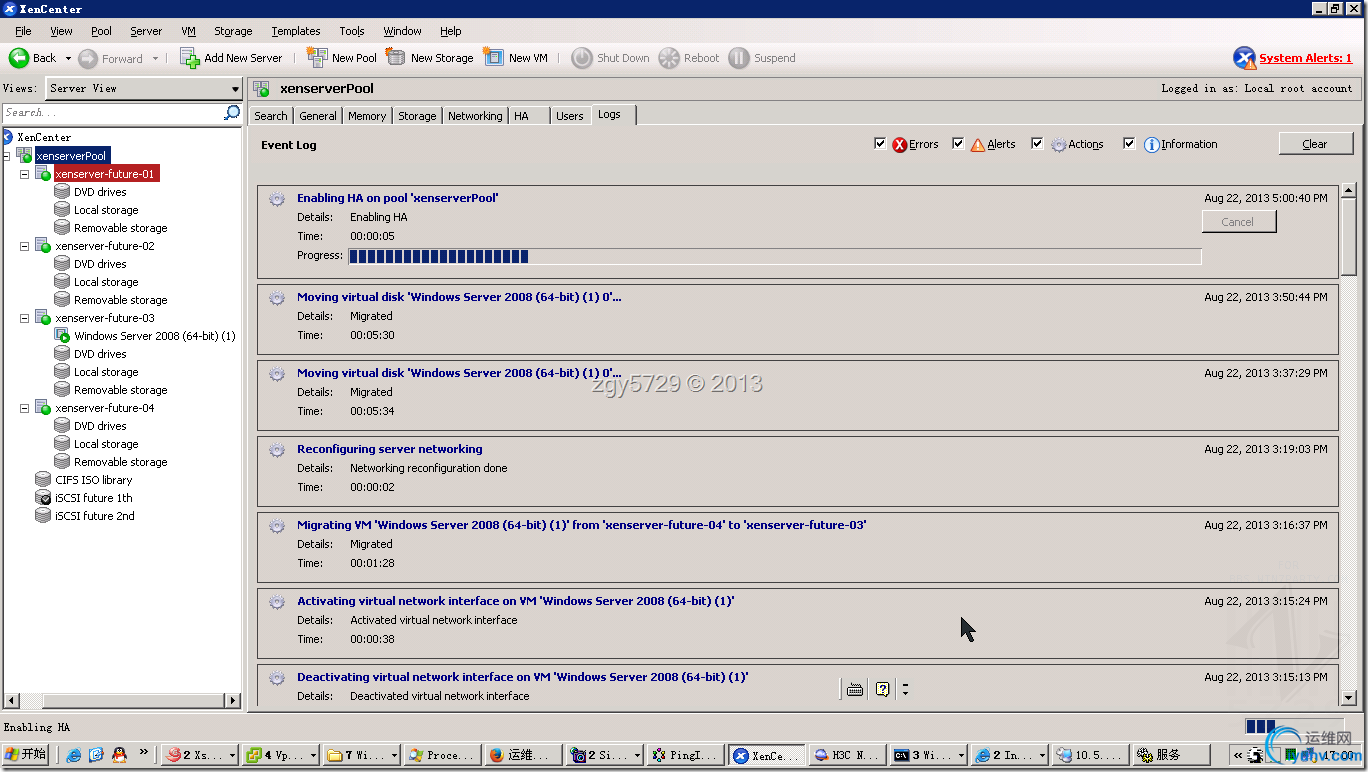Click the Back navigation arrow icon
Screen dimensions: 1368x772
pos(19,58)
